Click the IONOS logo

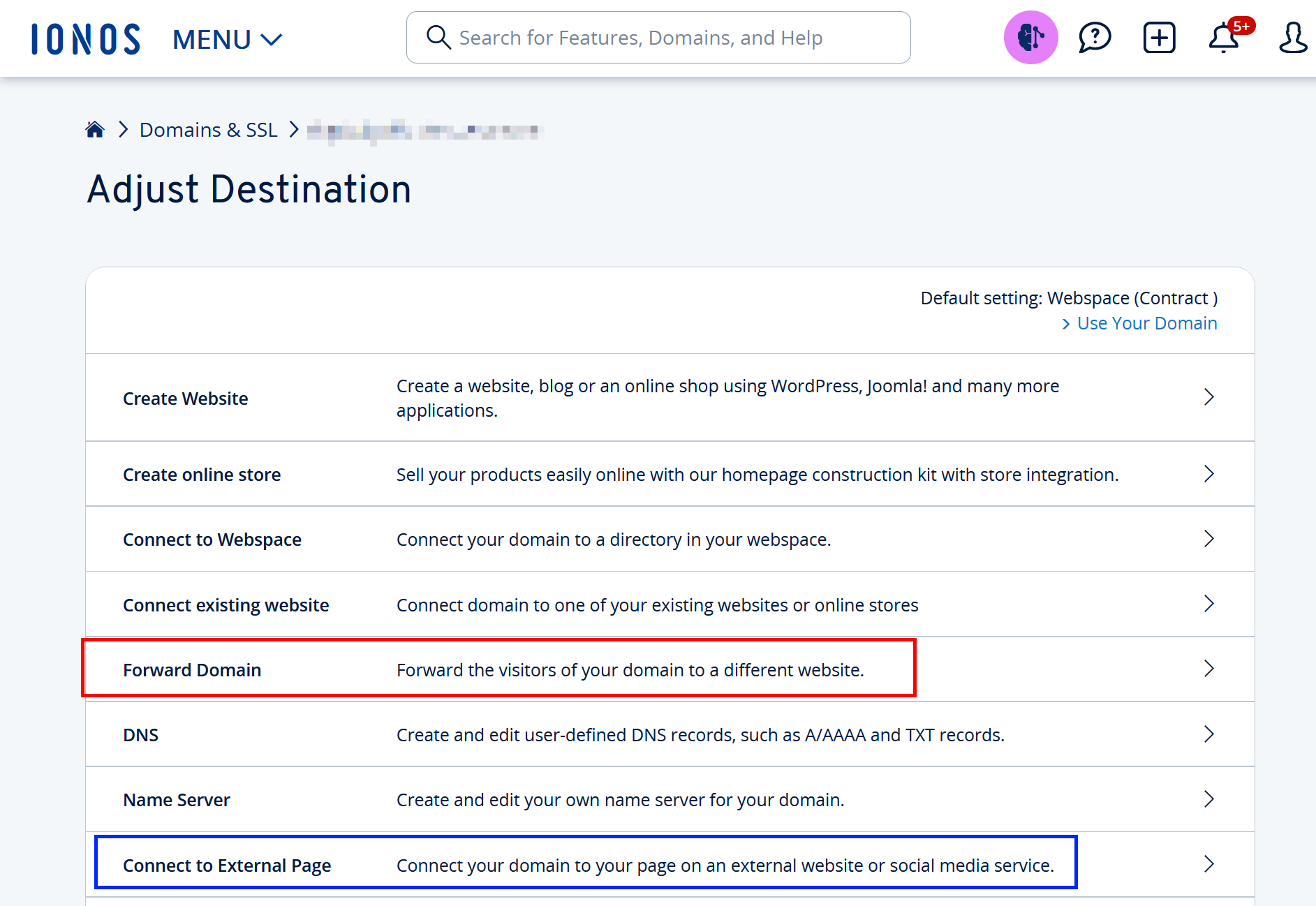click(86, 39)
